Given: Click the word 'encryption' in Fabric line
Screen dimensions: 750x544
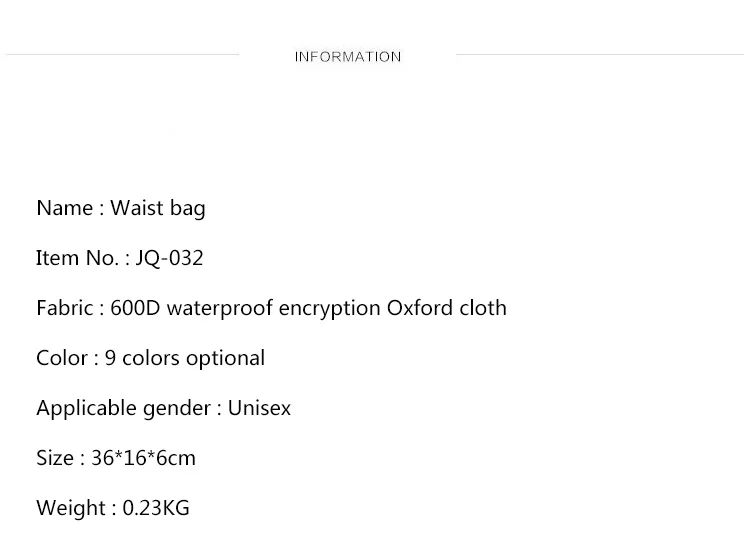Looking at the screenshot, I should [x=330, y=309].
